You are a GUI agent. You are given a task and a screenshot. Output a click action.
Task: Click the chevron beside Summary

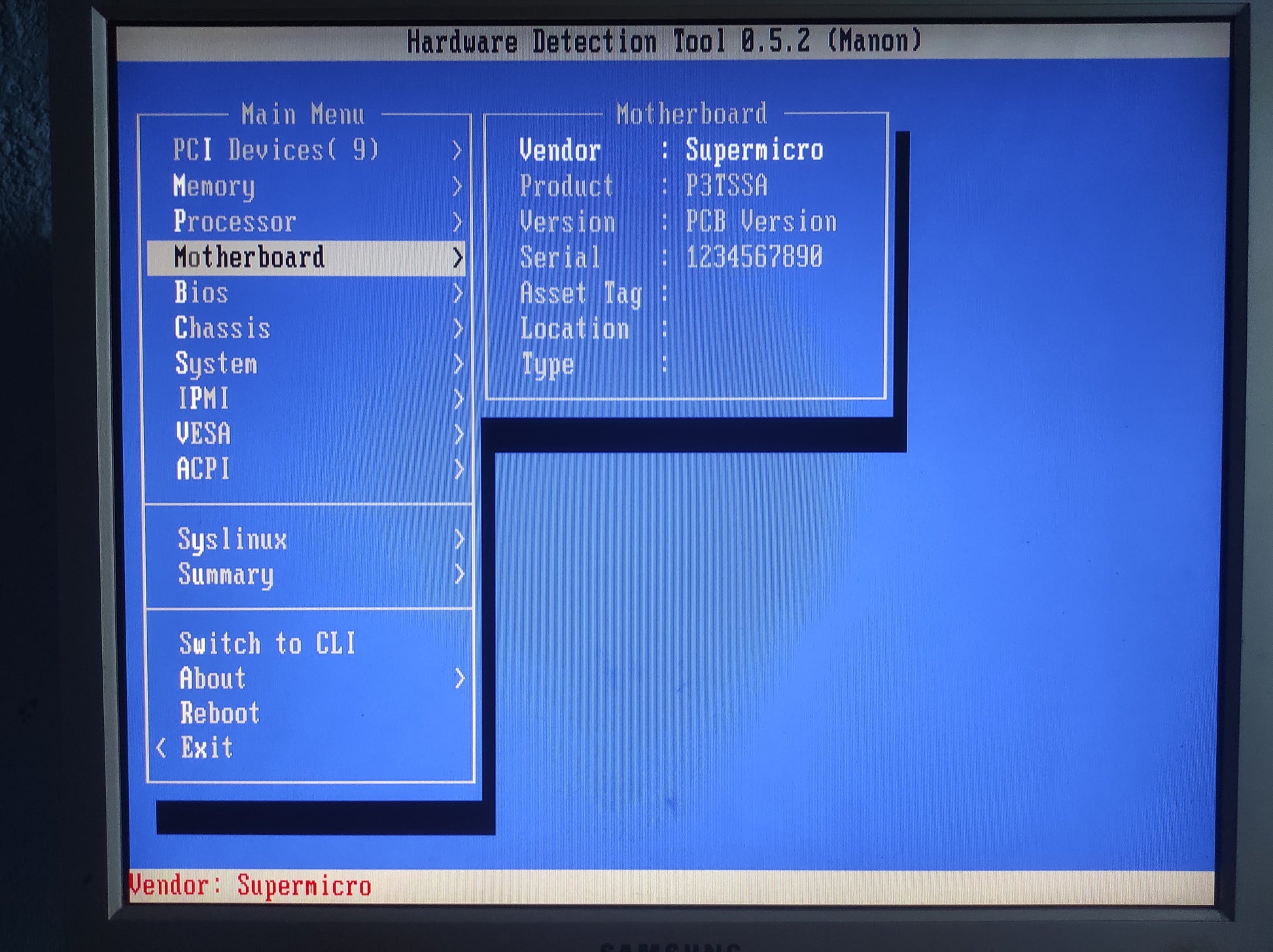click(x=459, y=575)
